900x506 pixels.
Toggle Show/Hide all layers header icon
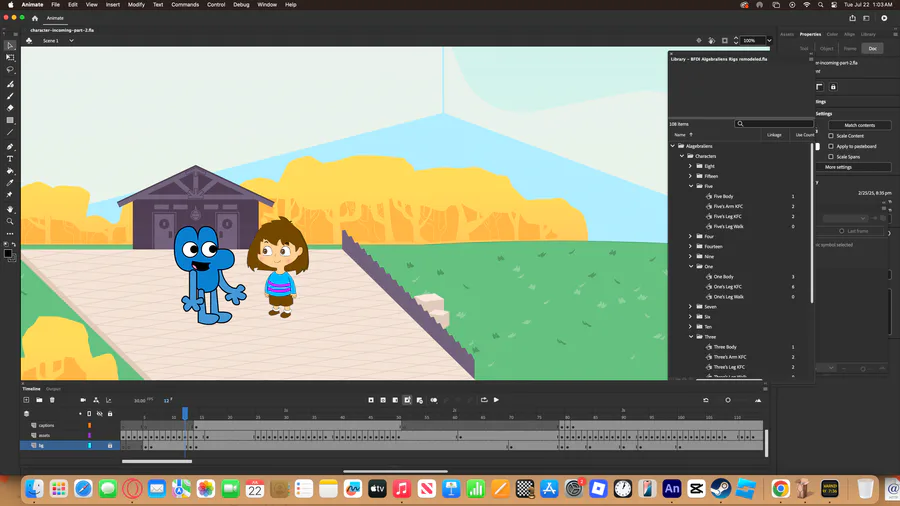click(99, 414)
